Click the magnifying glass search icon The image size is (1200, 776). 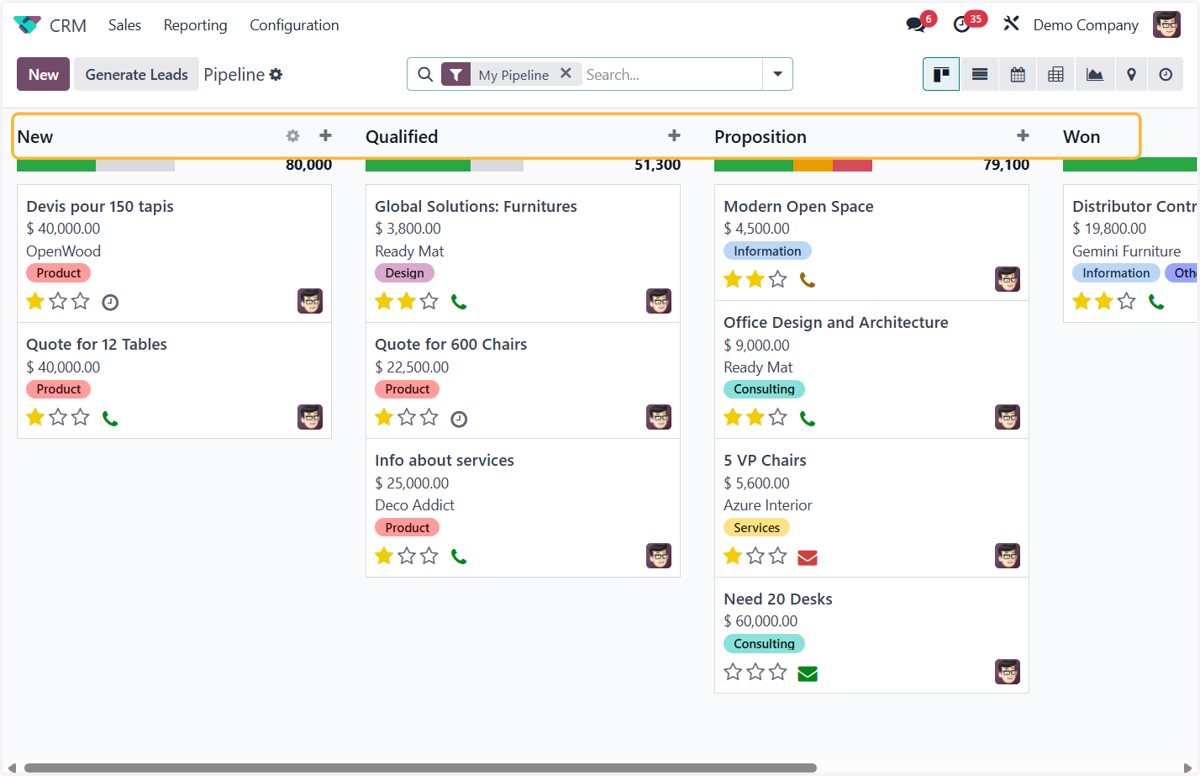425,74
